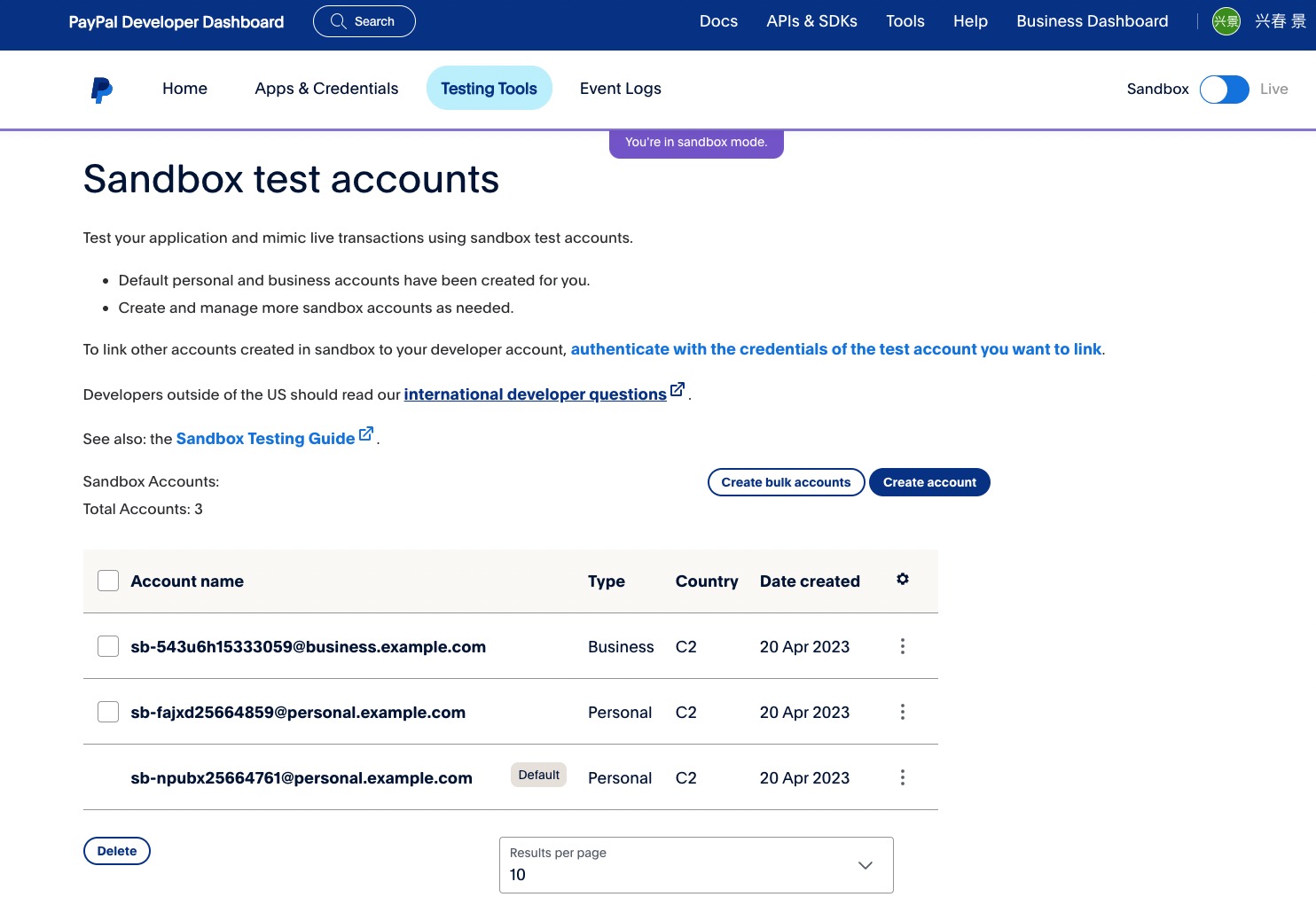The width and height of the screenshot is (1316, 905).
Task: Follow authenticate with test account credentials link
Action: [836, 349]
